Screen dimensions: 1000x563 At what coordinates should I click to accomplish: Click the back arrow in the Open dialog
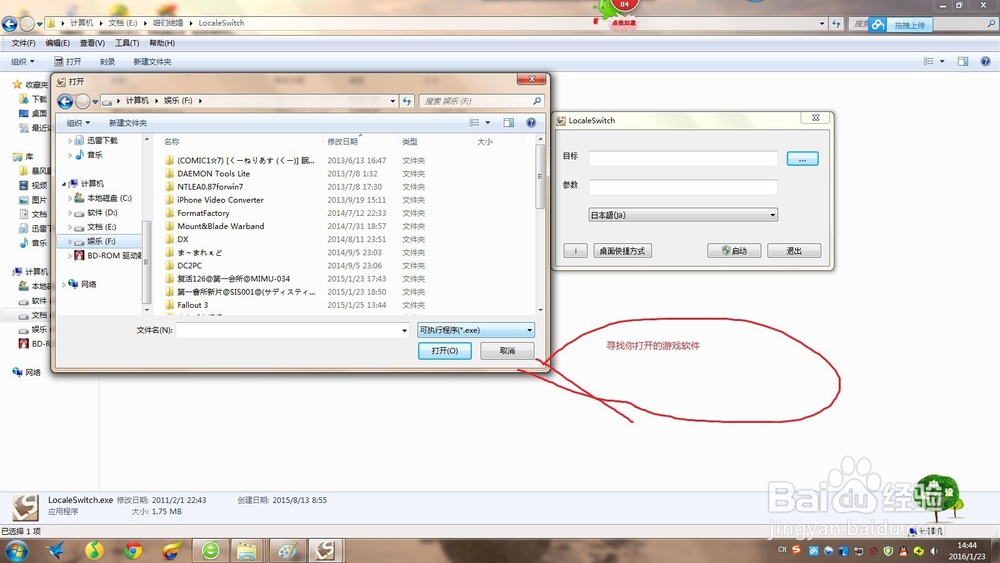click(x=64, y=101)
